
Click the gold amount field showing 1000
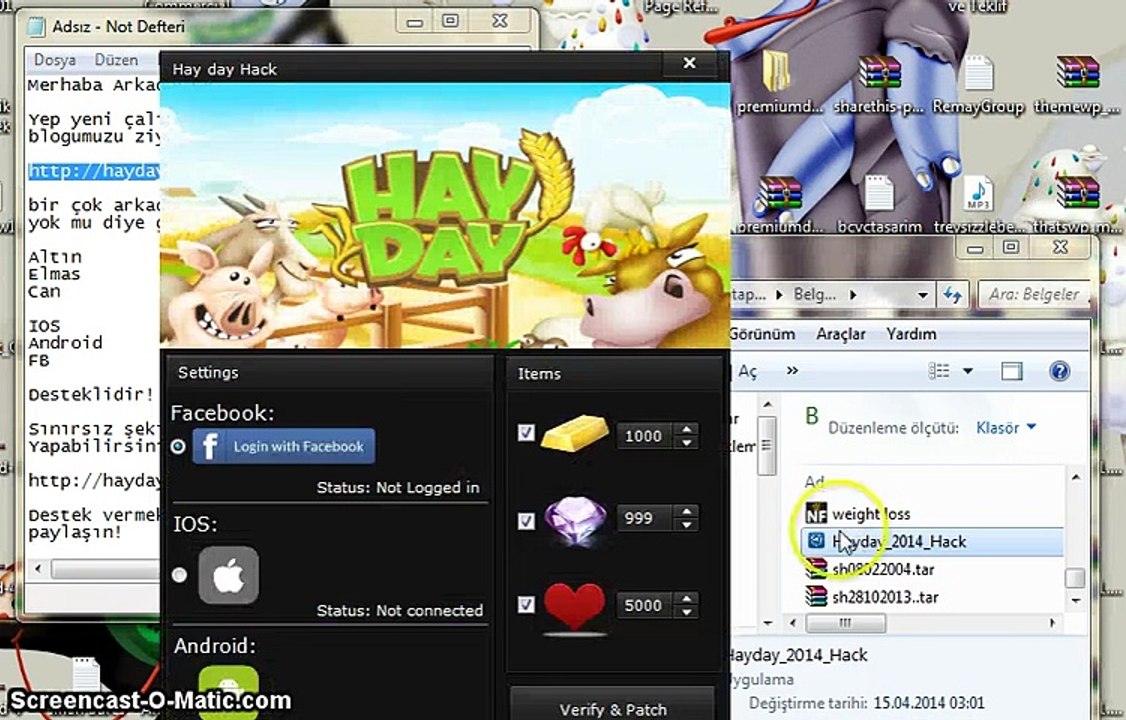coord(644,436)
